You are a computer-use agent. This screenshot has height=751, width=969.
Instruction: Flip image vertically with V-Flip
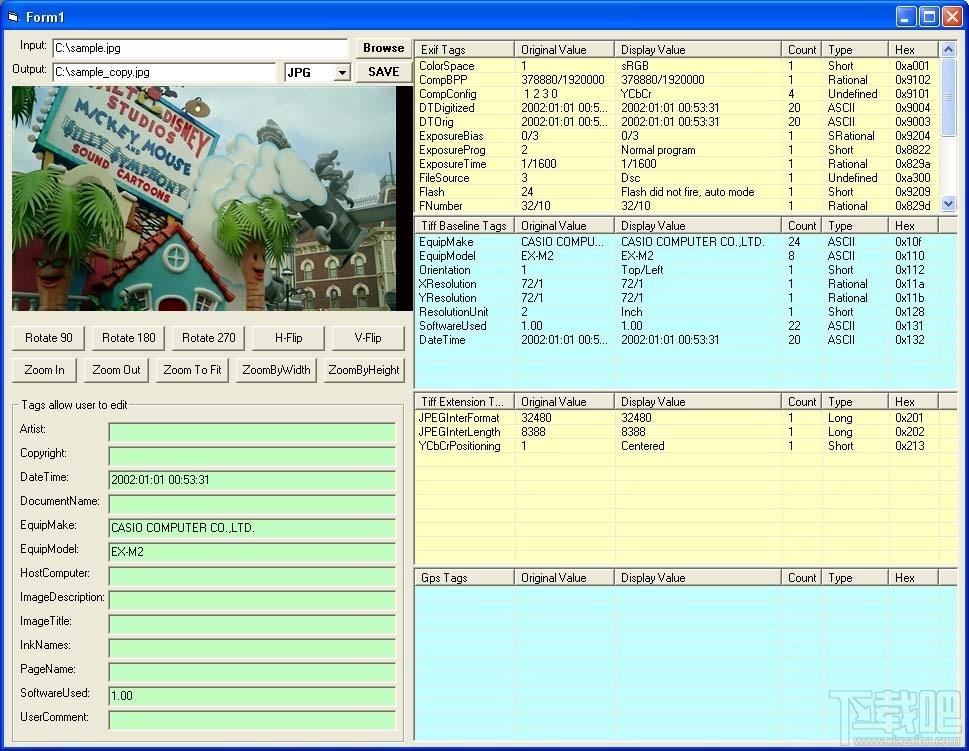368,338
